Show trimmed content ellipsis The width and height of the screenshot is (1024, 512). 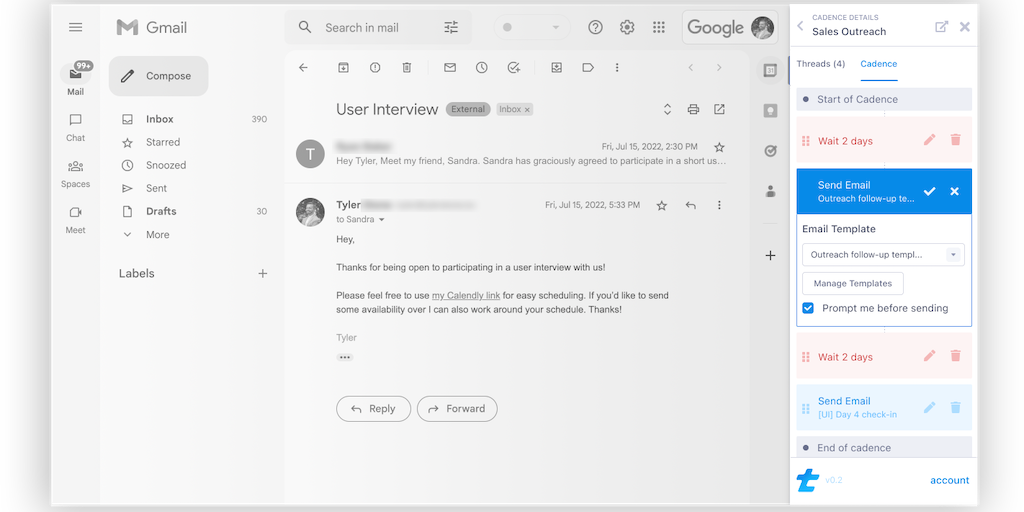(345, 357)
